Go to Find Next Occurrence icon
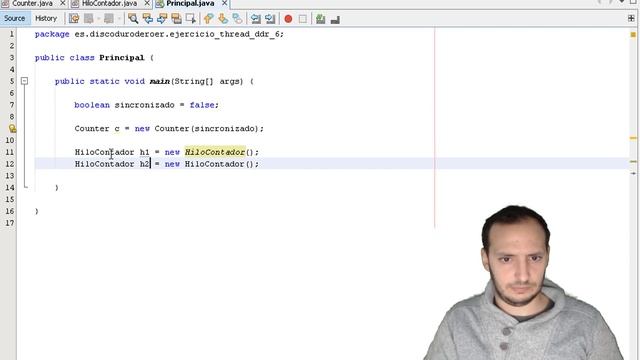The height and width of the screenshot is (360, 640). pyautogui.click(x=162, y=19)
